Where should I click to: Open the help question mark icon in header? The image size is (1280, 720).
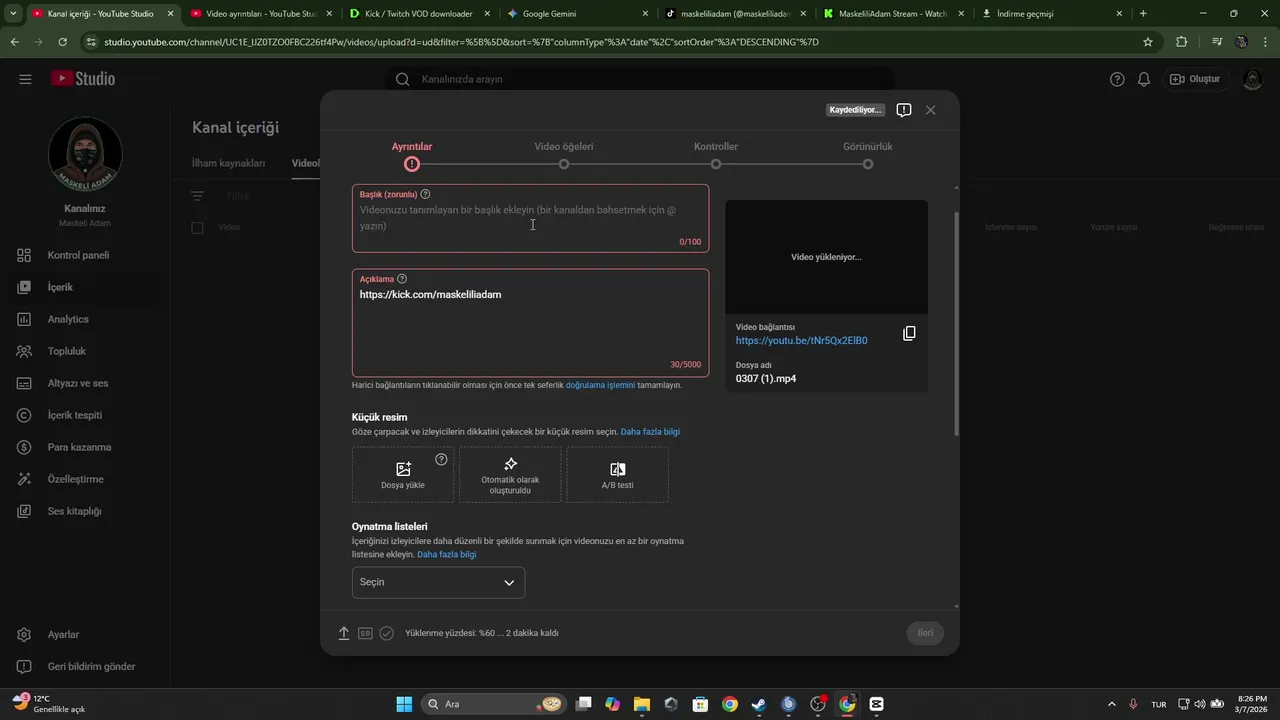1117,79
